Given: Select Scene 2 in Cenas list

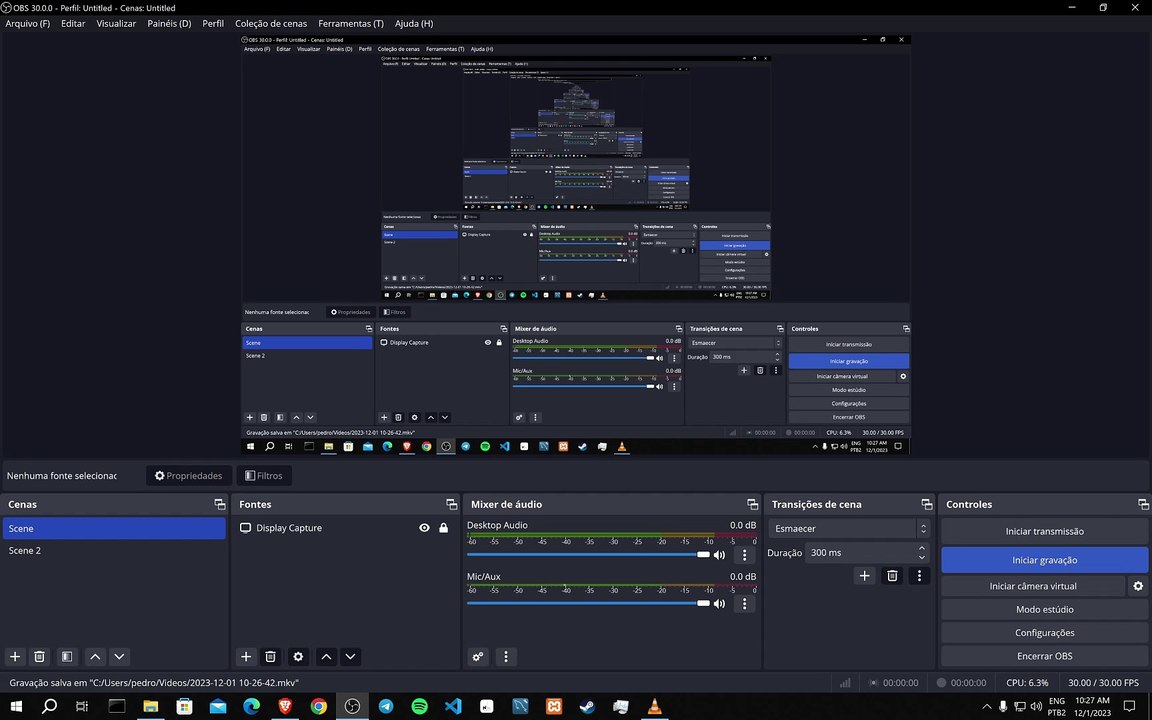Looking at the screenshot, I should [114, 550].
